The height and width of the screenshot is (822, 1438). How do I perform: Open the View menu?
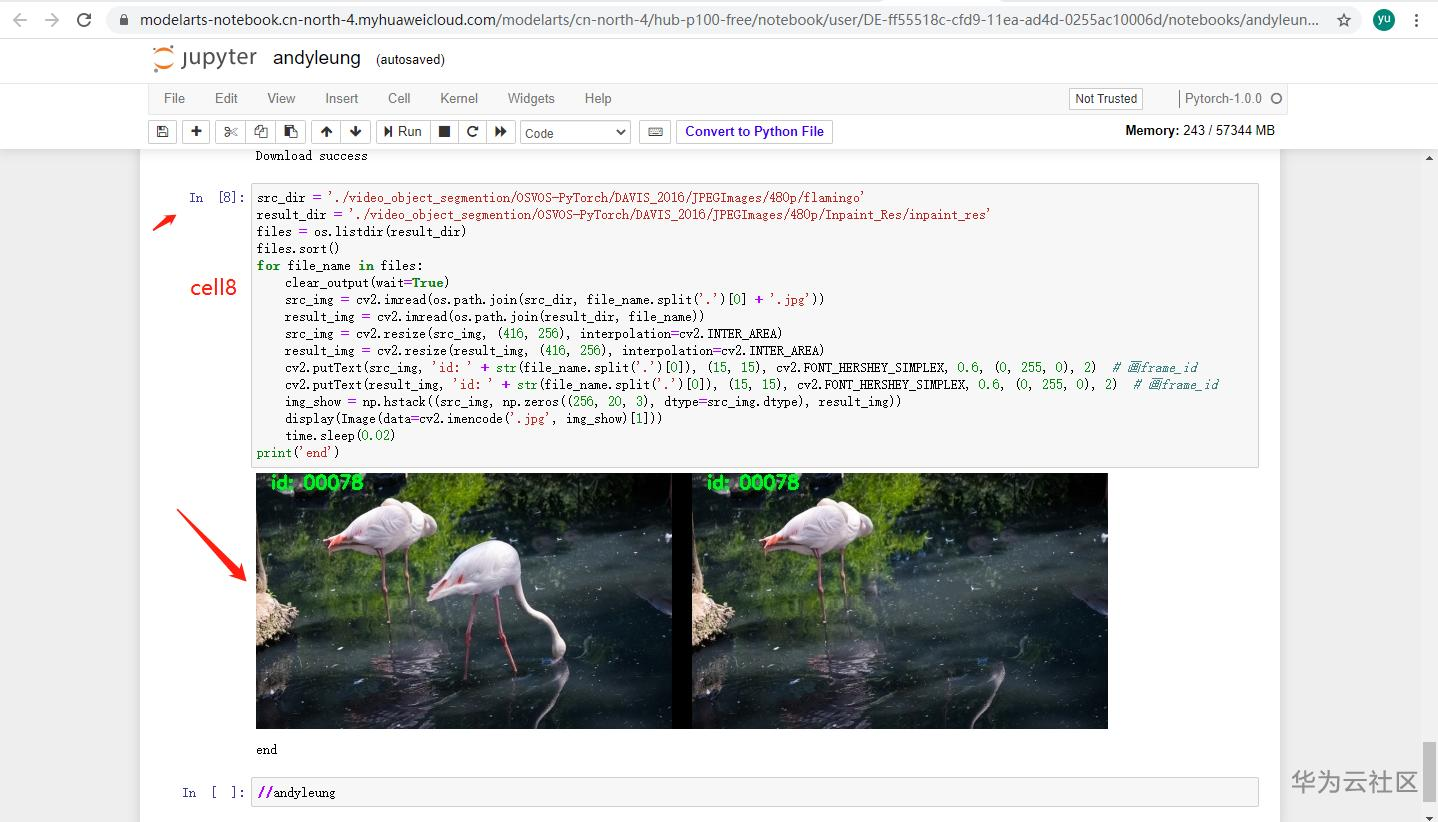pyautogui.click(x=281, y=98)
